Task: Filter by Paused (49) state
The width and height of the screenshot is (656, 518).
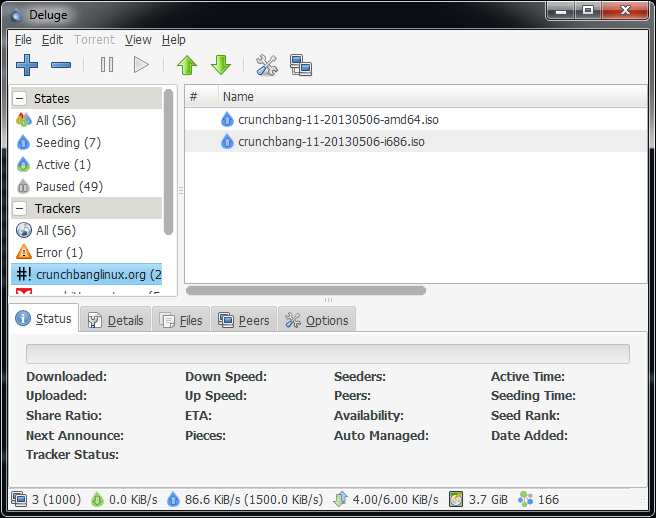Action: (86, 186)
